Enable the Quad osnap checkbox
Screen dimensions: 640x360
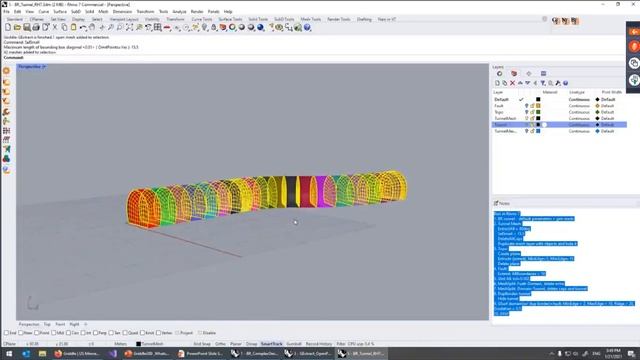[x=125, y=333]
